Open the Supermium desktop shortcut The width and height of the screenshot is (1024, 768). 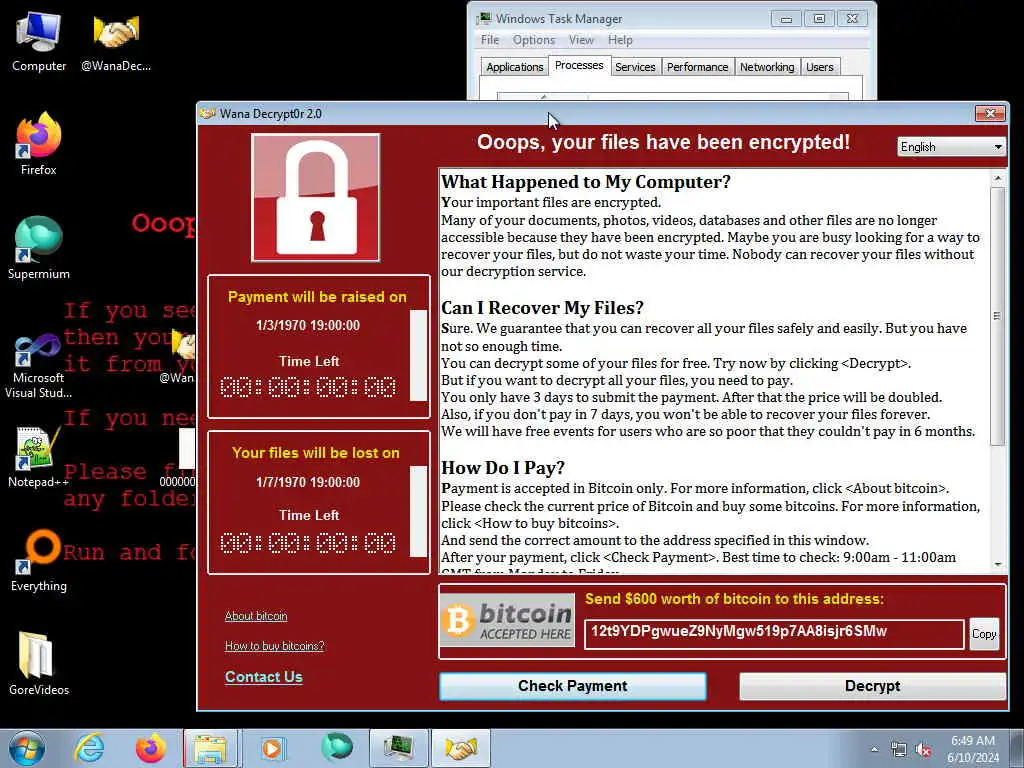(x=39, y=248)
